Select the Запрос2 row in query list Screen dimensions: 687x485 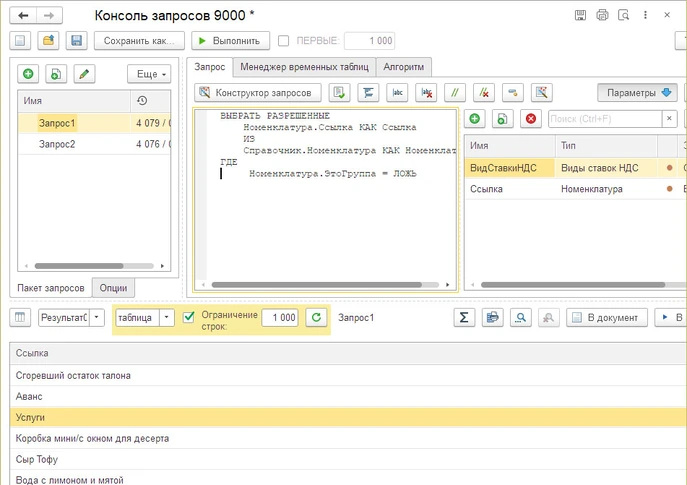click(x=94, y=144)
